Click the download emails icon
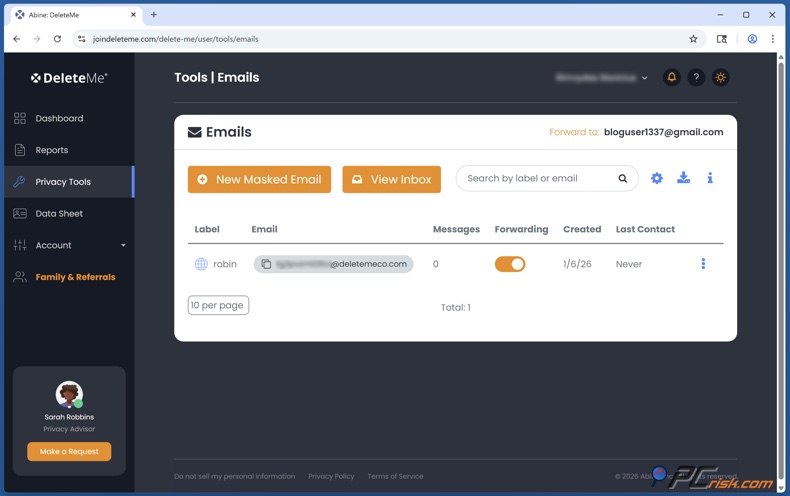Screen dimensions: 790x496 683,178
